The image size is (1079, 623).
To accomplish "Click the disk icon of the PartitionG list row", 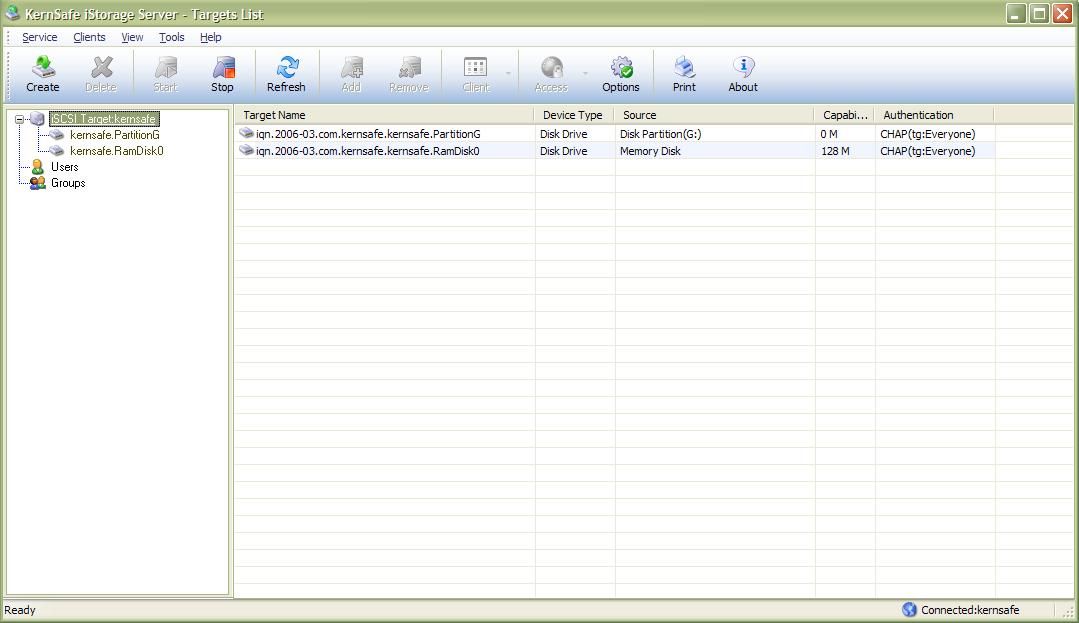I will 246,134.
